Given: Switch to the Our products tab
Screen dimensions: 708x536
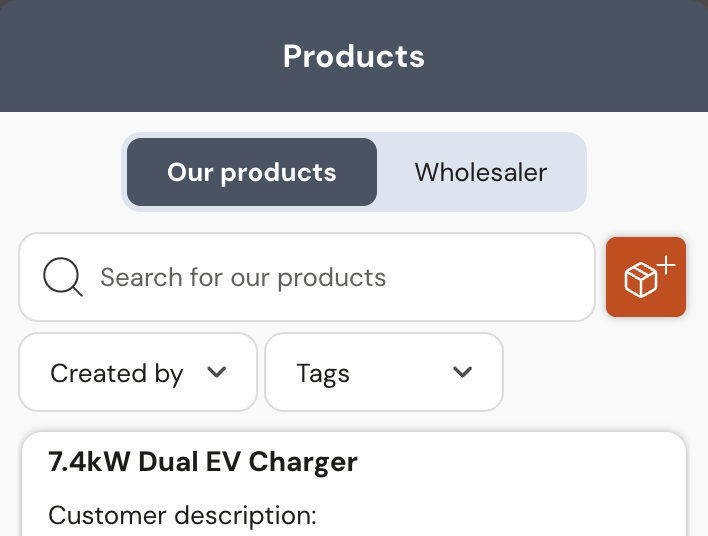Looking at the screenshot, I should click(252, 172).
